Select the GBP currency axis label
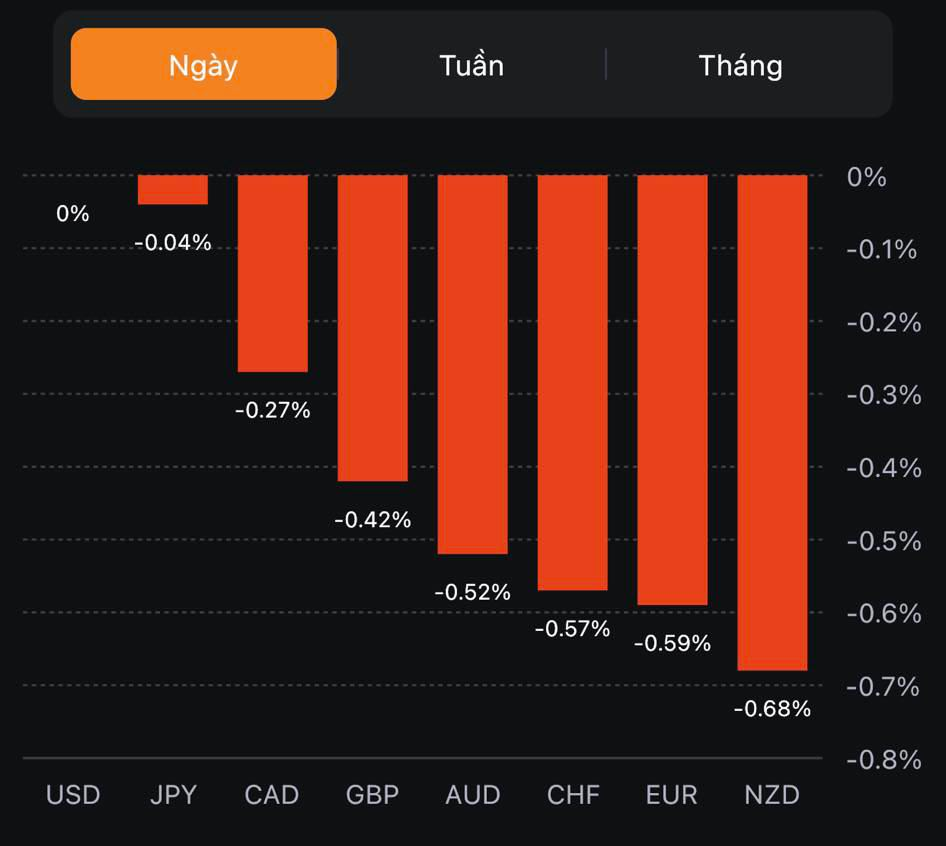Viewport: 946px width, 846px height. (x=372, y=795)
